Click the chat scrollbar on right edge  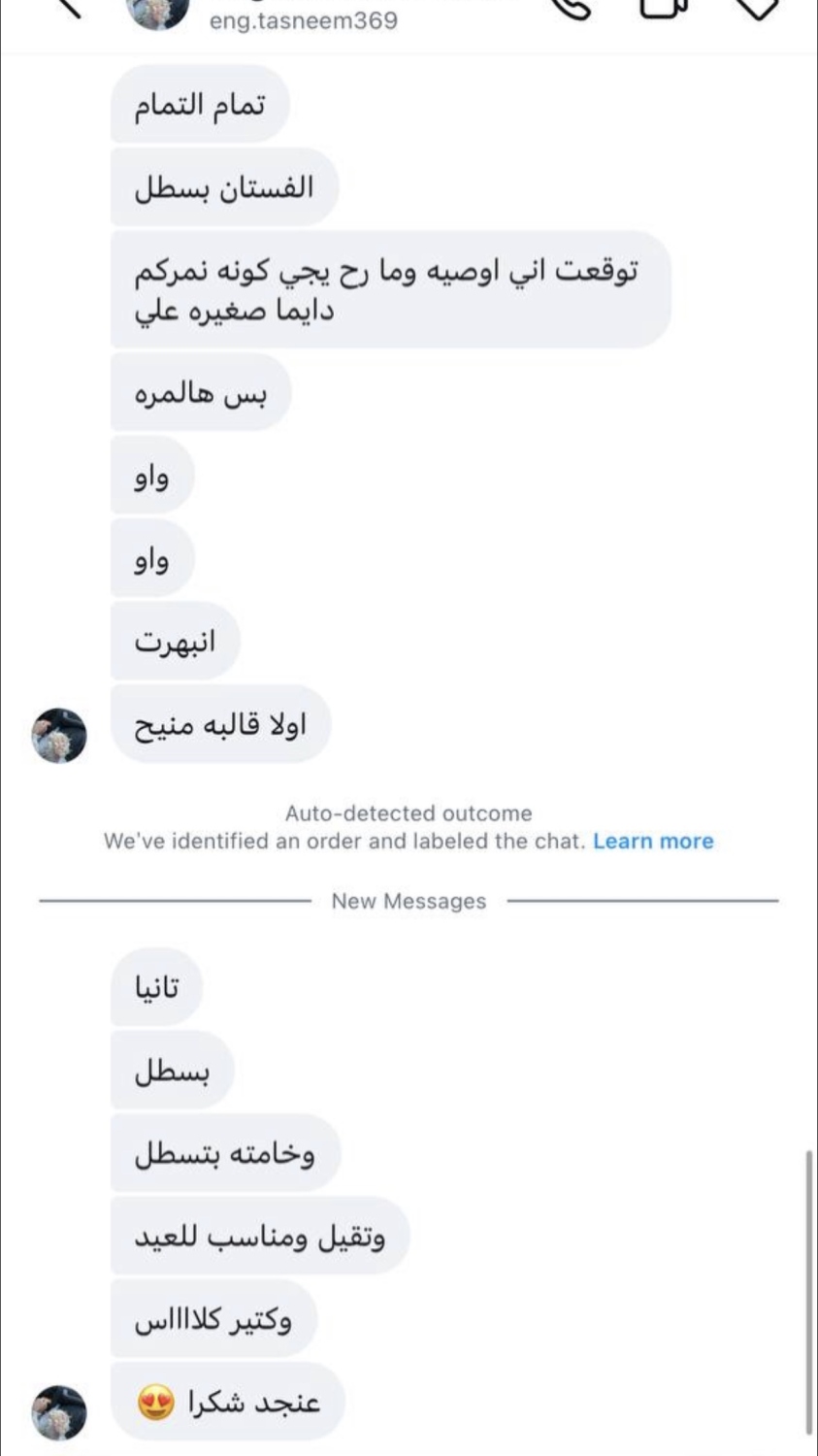[x=808, y=1291]
